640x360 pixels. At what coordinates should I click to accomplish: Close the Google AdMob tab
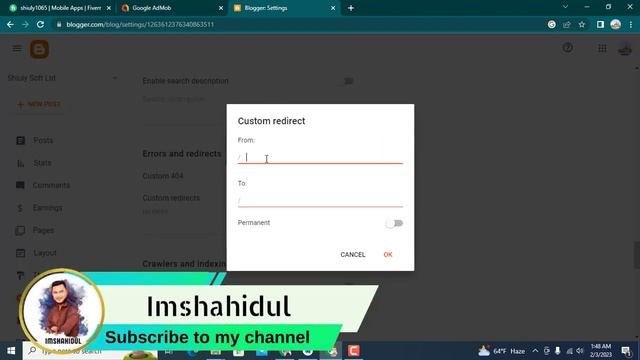(221, 8)
